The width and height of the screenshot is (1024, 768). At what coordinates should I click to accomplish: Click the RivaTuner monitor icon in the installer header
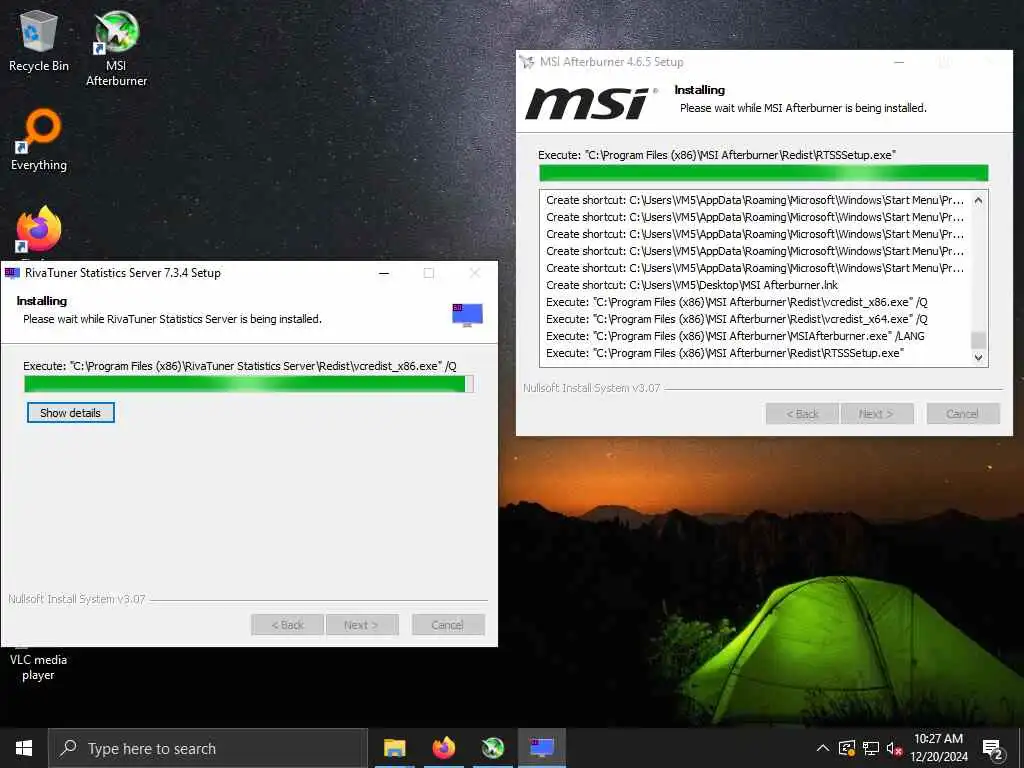pyautogui.click(x=467, y=315)
